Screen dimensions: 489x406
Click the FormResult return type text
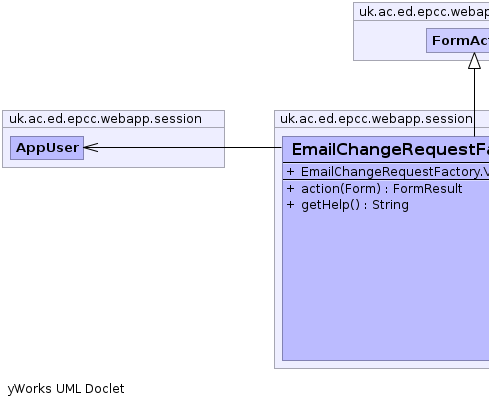click(428, 189)
